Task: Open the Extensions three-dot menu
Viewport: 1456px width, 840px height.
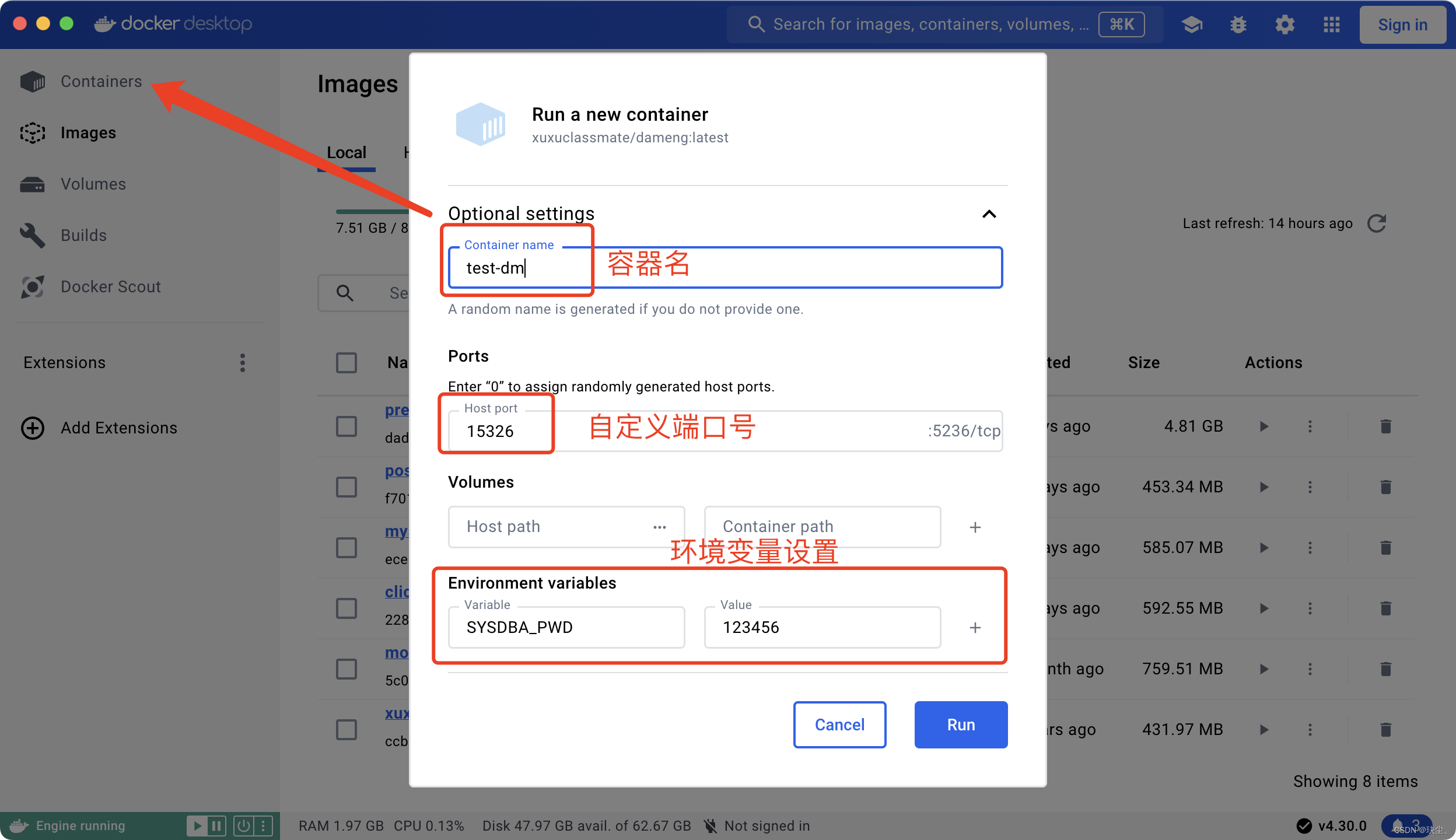Action: [x=243, y=362]
